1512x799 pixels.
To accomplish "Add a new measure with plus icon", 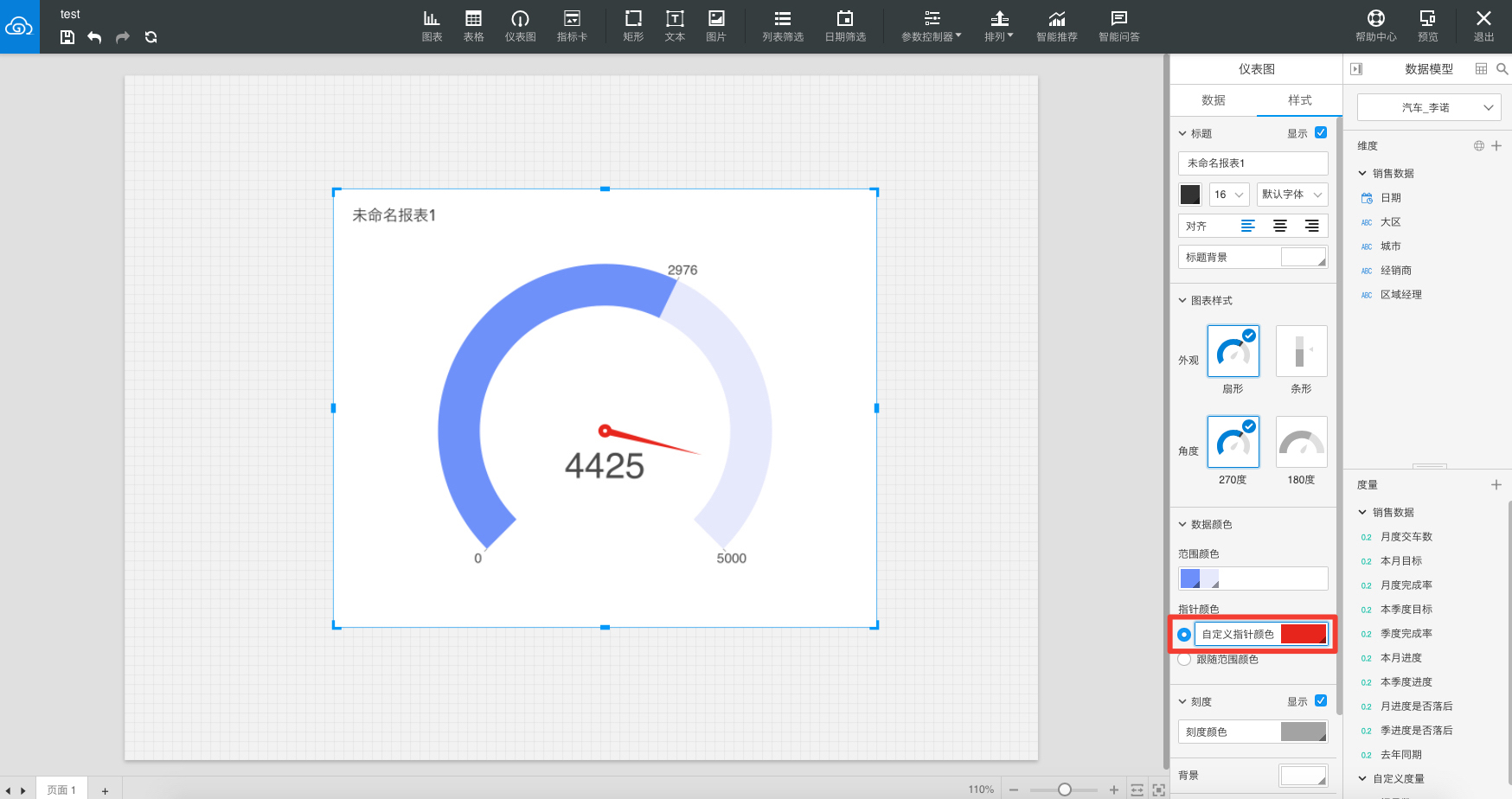I will point(1496,485).
